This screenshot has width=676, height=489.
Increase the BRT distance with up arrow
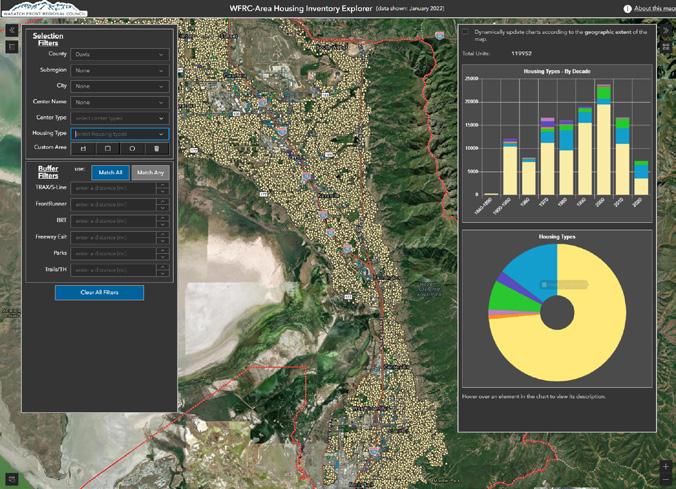163,218
